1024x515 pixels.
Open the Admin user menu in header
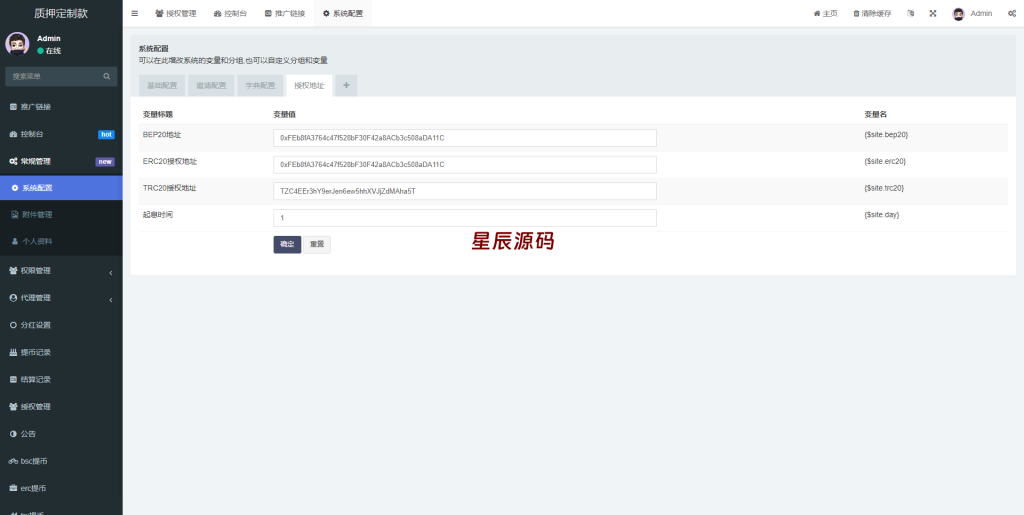pyautogui.click(x=972, y=13)
